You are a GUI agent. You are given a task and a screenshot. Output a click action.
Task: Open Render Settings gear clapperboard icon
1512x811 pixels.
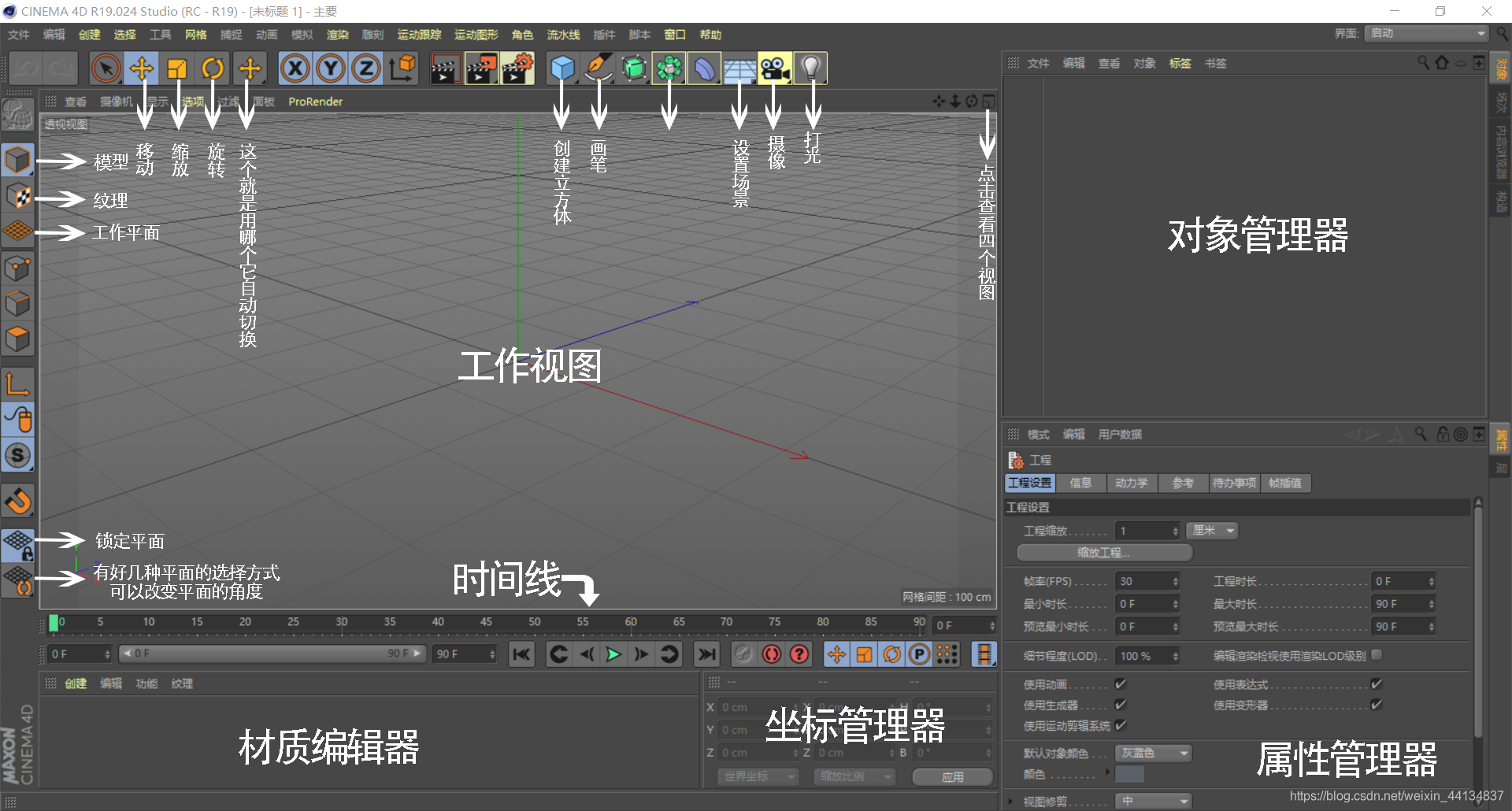coord(518,69)
